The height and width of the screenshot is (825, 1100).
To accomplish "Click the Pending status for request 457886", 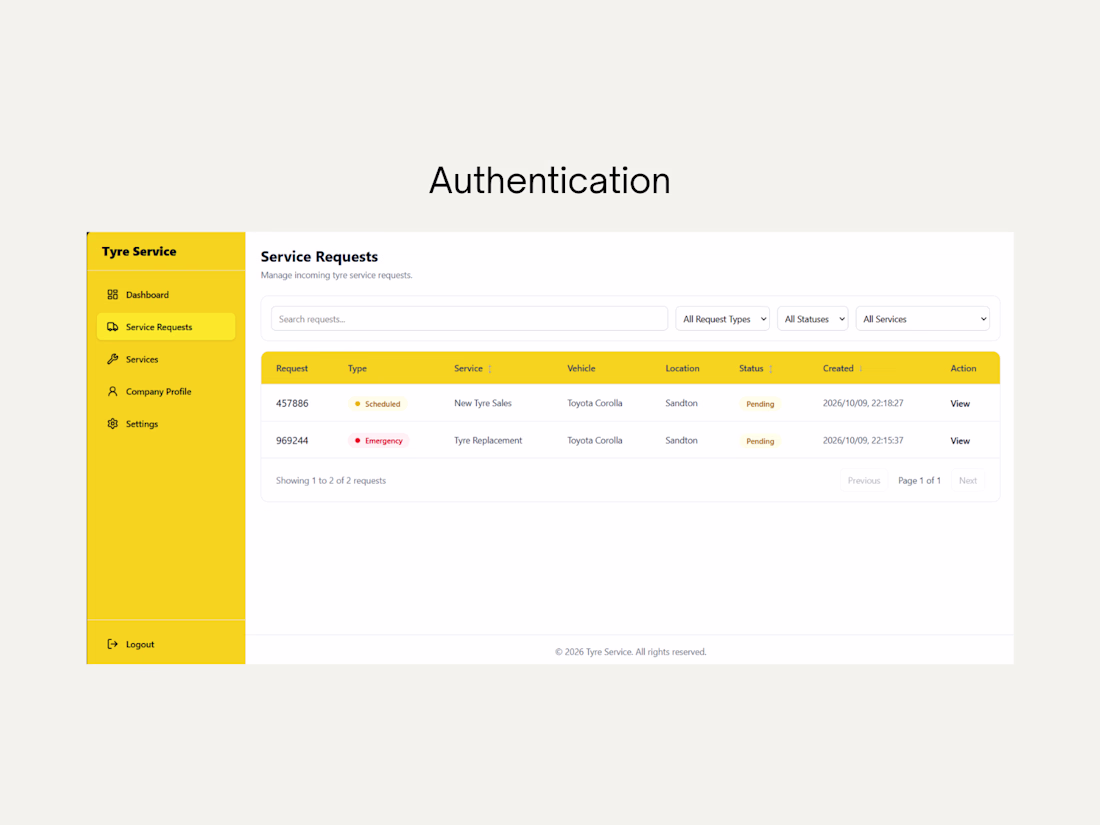I will click(x=760, y=404).
